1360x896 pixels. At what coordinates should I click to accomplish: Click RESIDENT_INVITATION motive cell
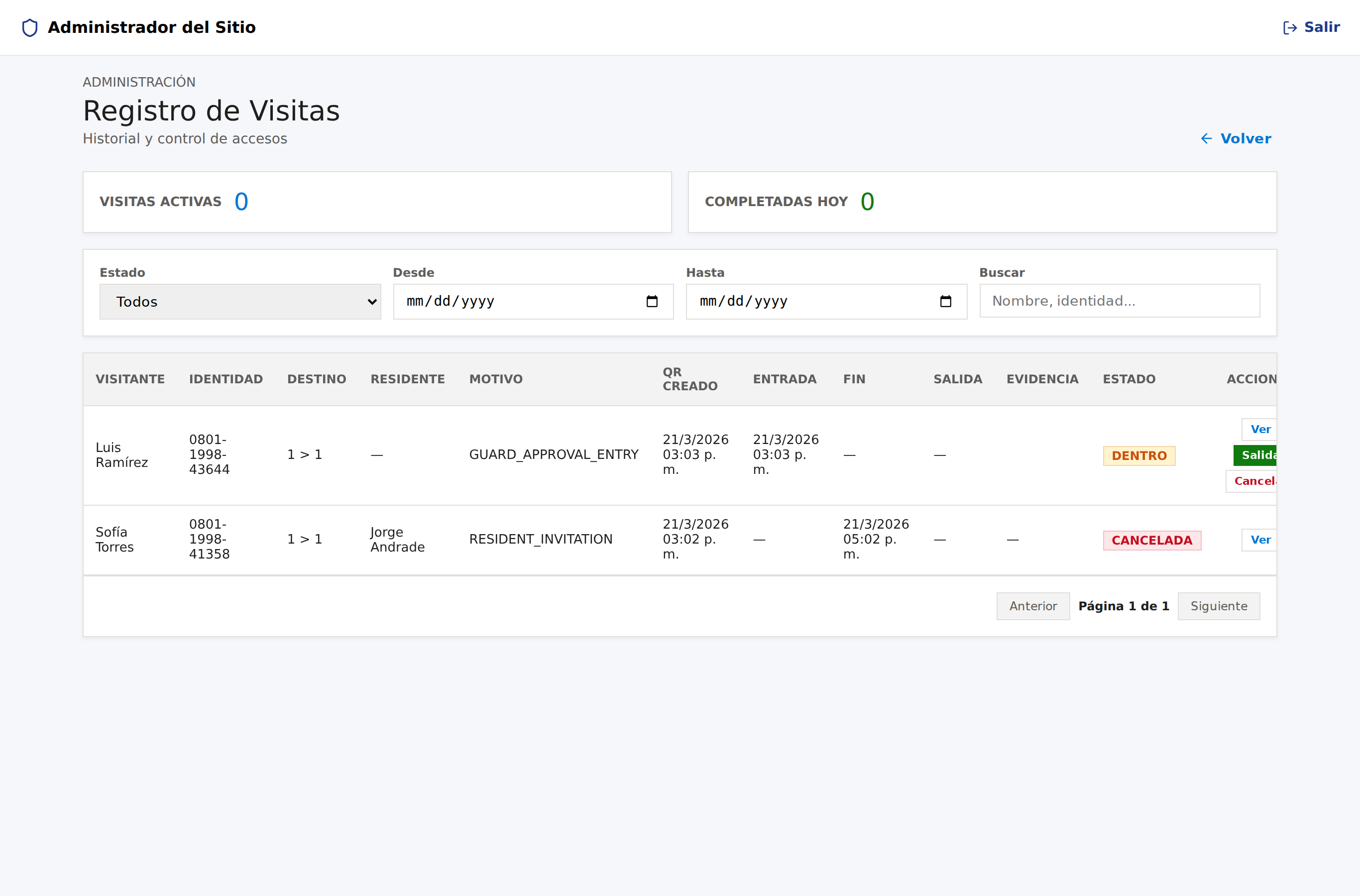coord(541,540)
